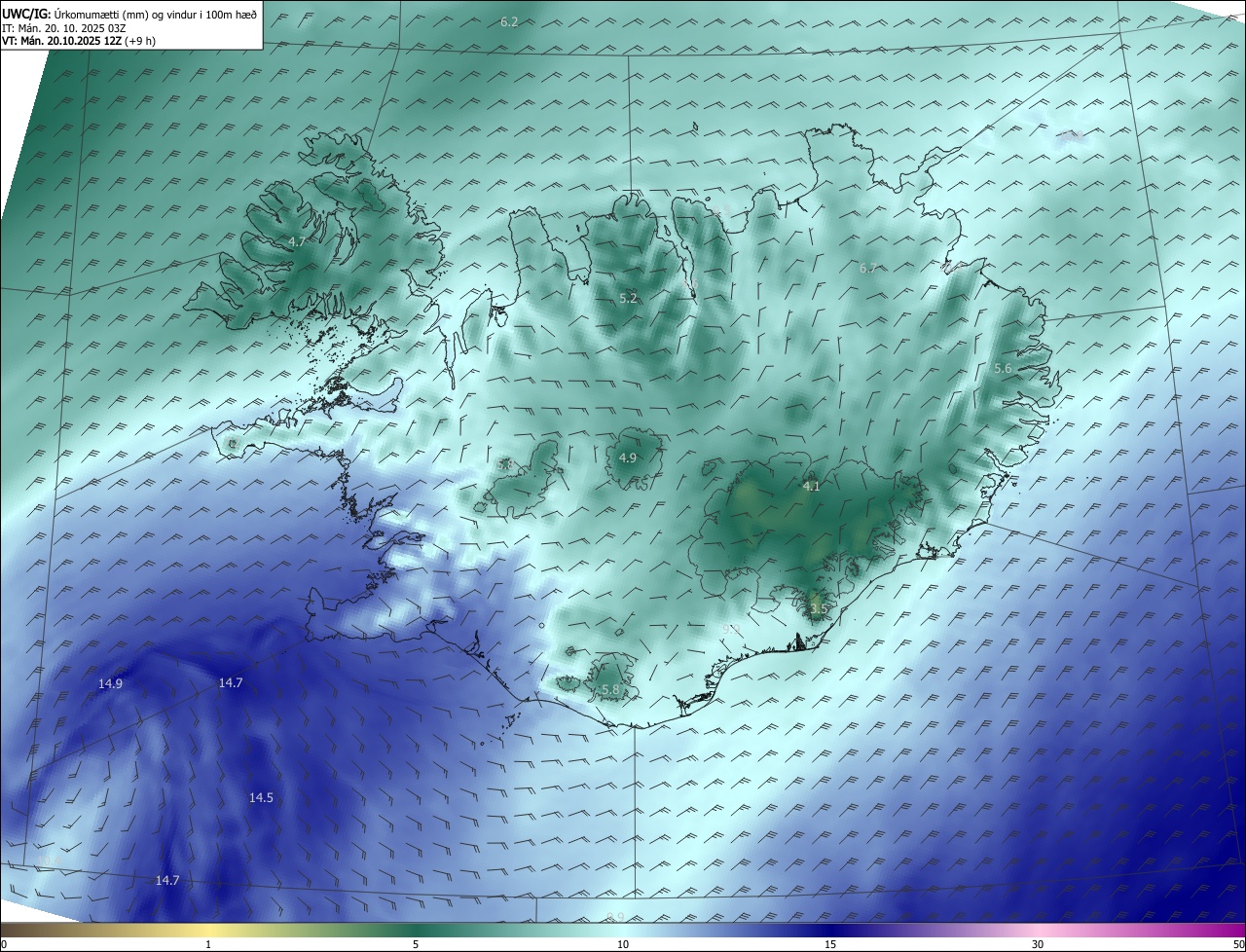Click the 5.2 value label
This screenshot has height=952, width=1246.
click(628, 298)
